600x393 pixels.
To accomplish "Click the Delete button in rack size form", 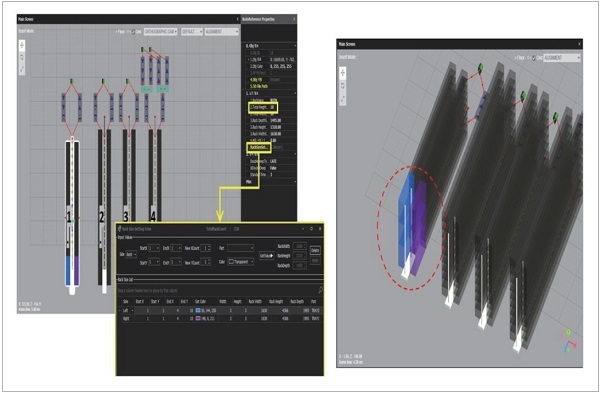I will pyautogui.click(x=315, y=251).
